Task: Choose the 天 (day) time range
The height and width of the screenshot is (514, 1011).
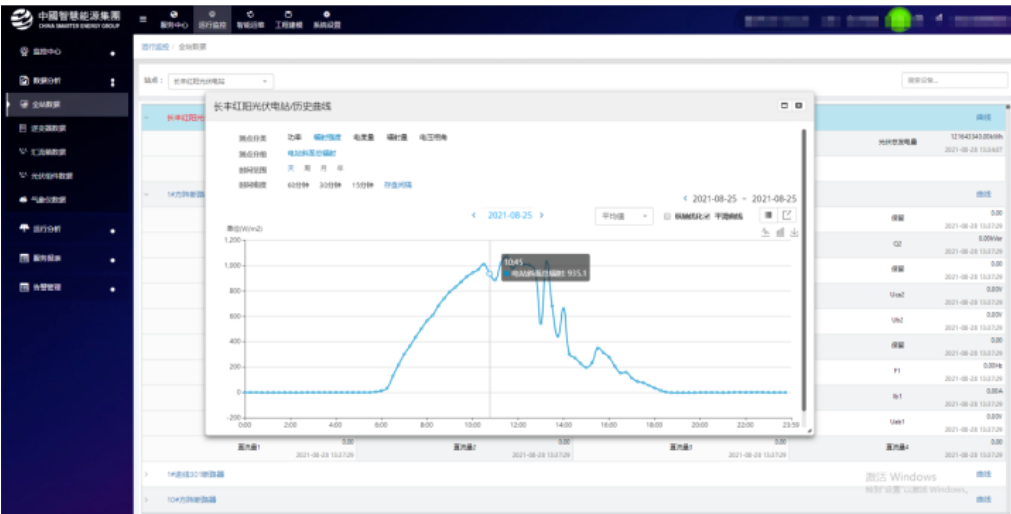Action: [291, 168]
